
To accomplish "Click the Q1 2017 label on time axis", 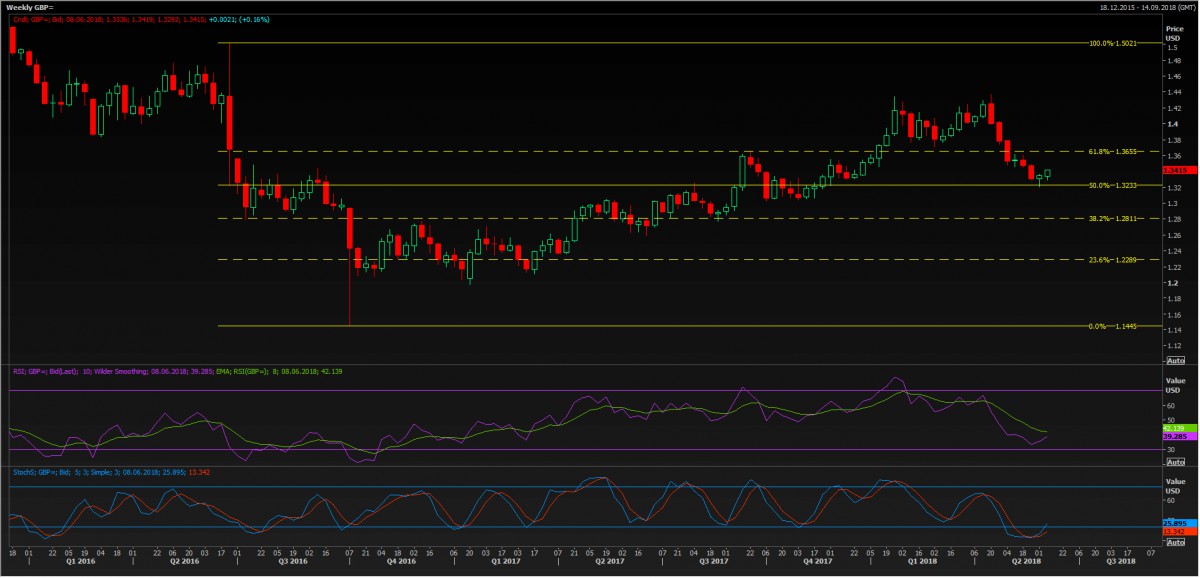I will pos(504,562).
